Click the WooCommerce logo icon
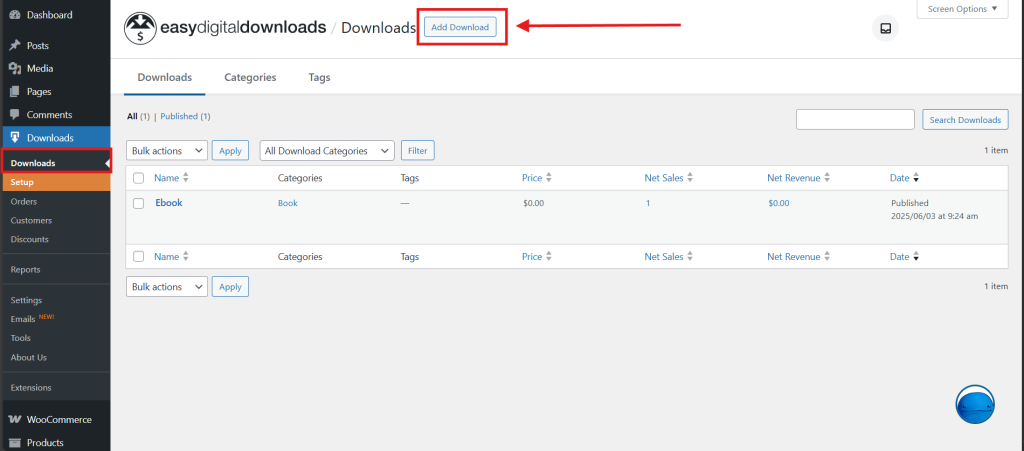Screen dimensions: 1024x451 (x=15, y=420)
